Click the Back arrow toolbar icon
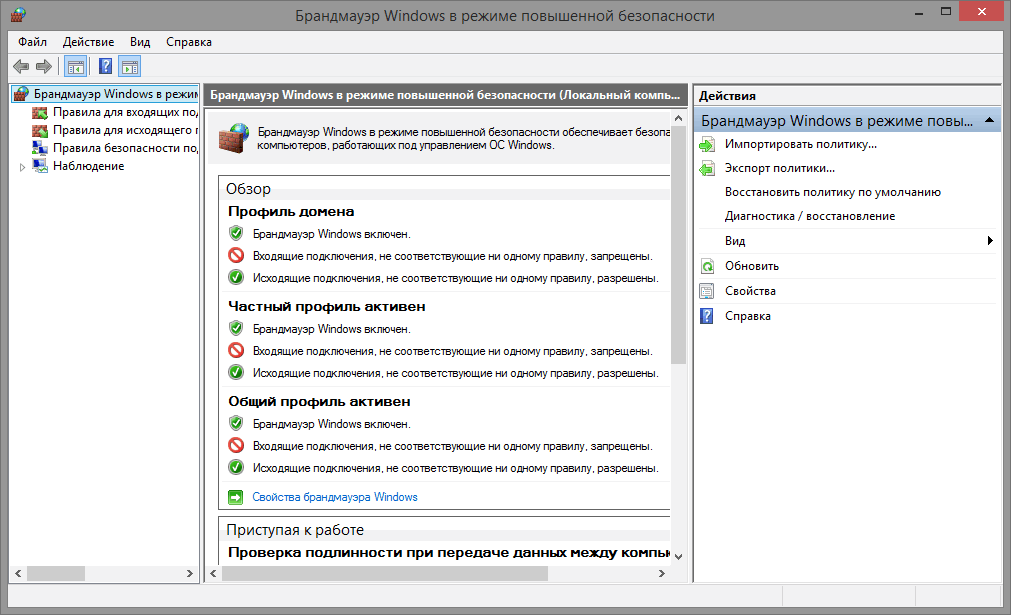 tap(21, 67)
